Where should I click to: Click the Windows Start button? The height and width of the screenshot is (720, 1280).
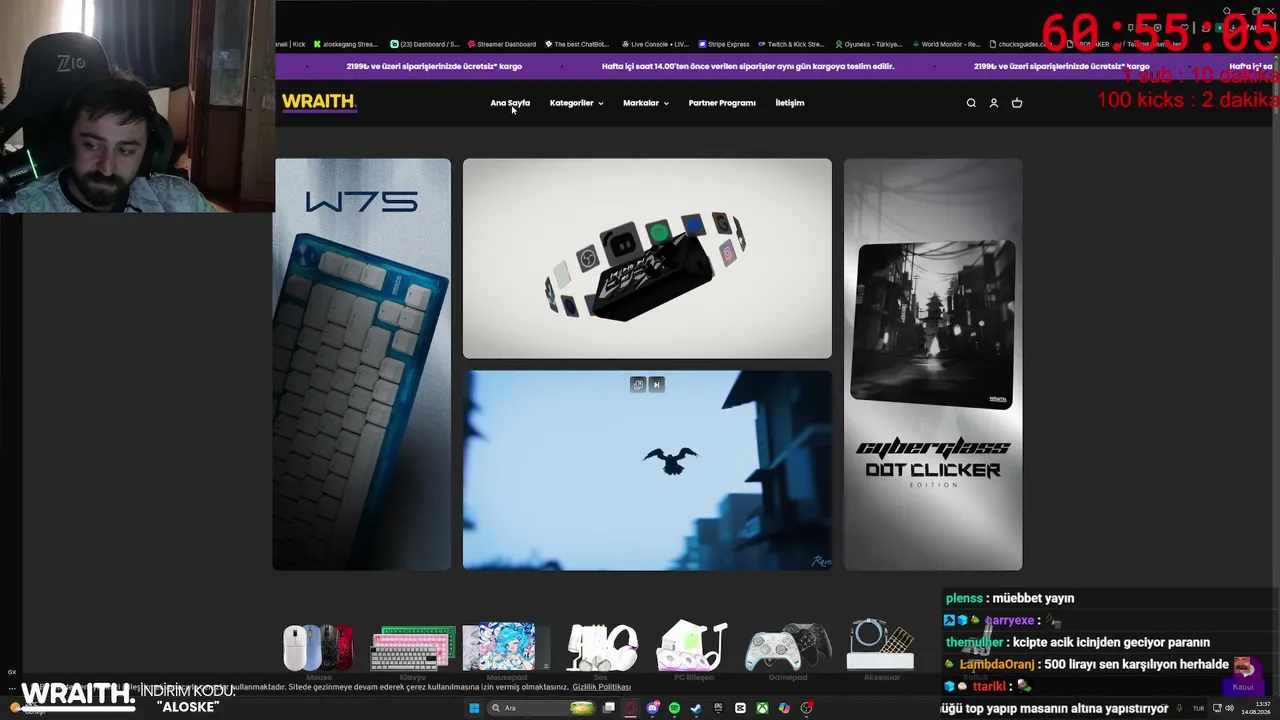[474, 708]
